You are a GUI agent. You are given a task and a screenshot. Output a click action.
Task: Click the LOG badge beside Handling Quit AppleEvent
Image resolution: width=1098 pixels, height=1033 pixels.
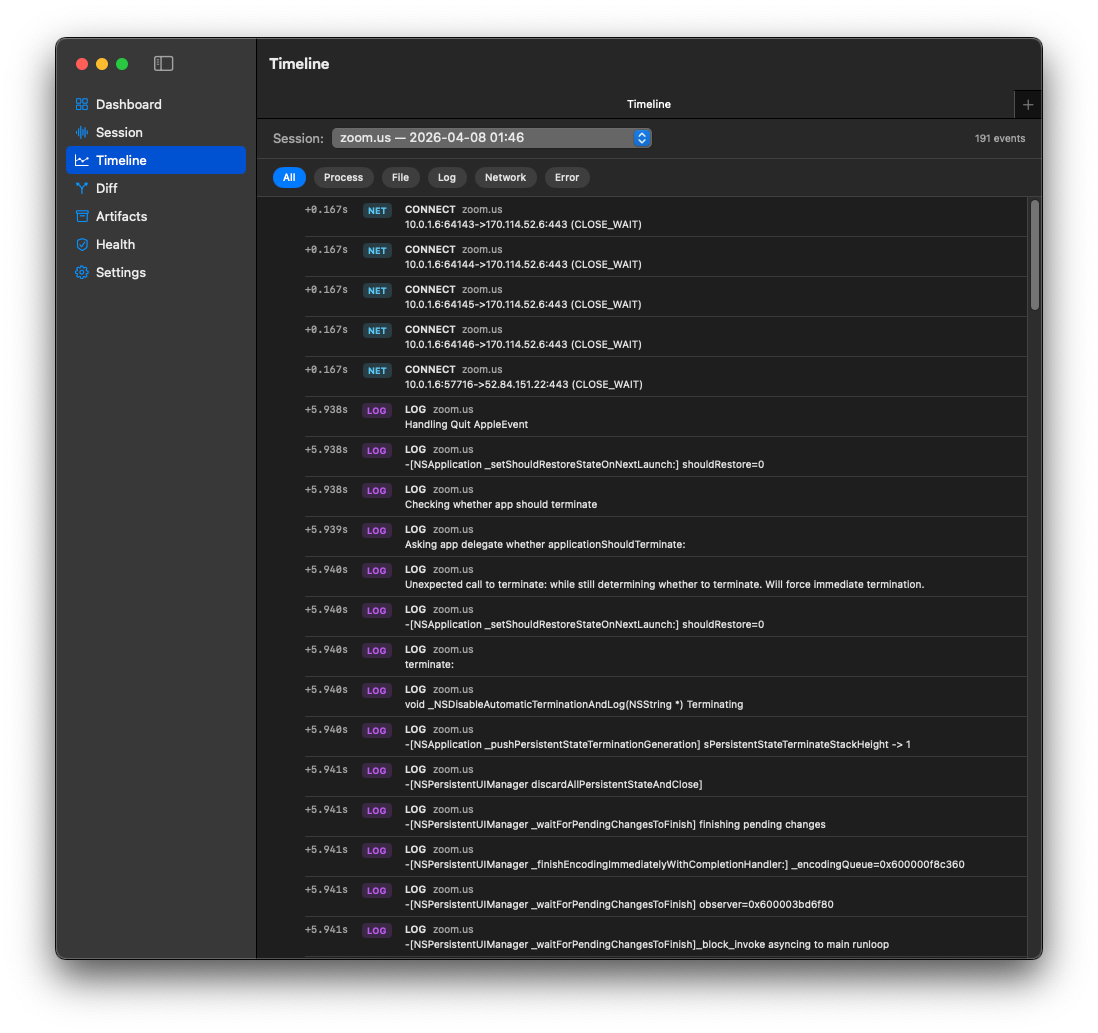click(x=376, y=410)
